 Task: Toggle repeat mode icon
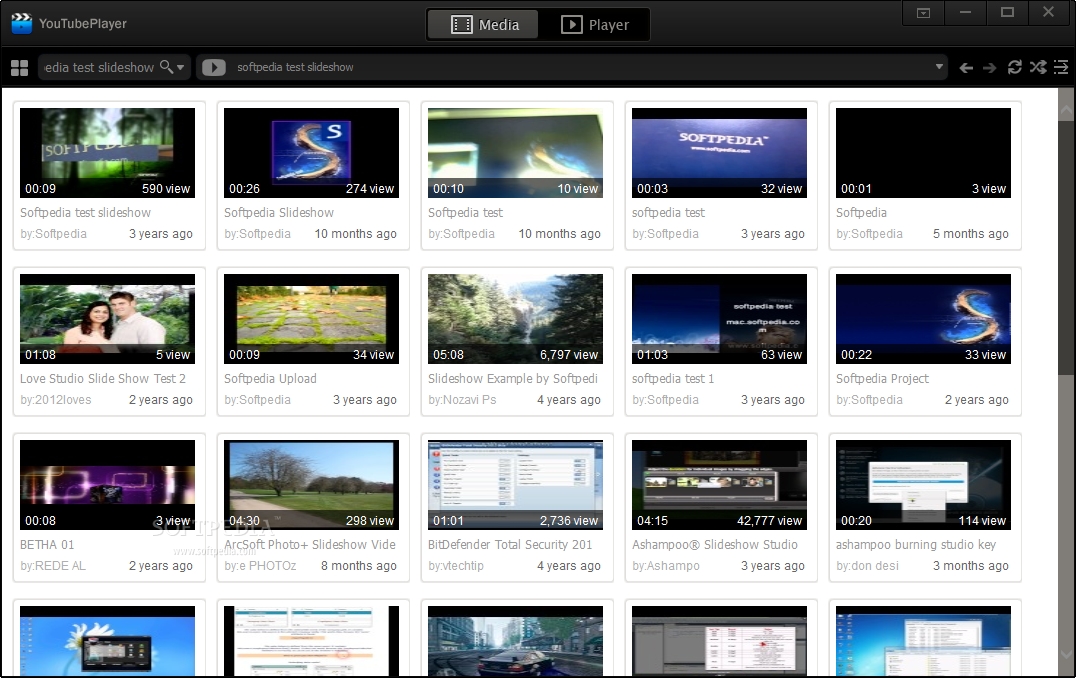point(1014,67)
